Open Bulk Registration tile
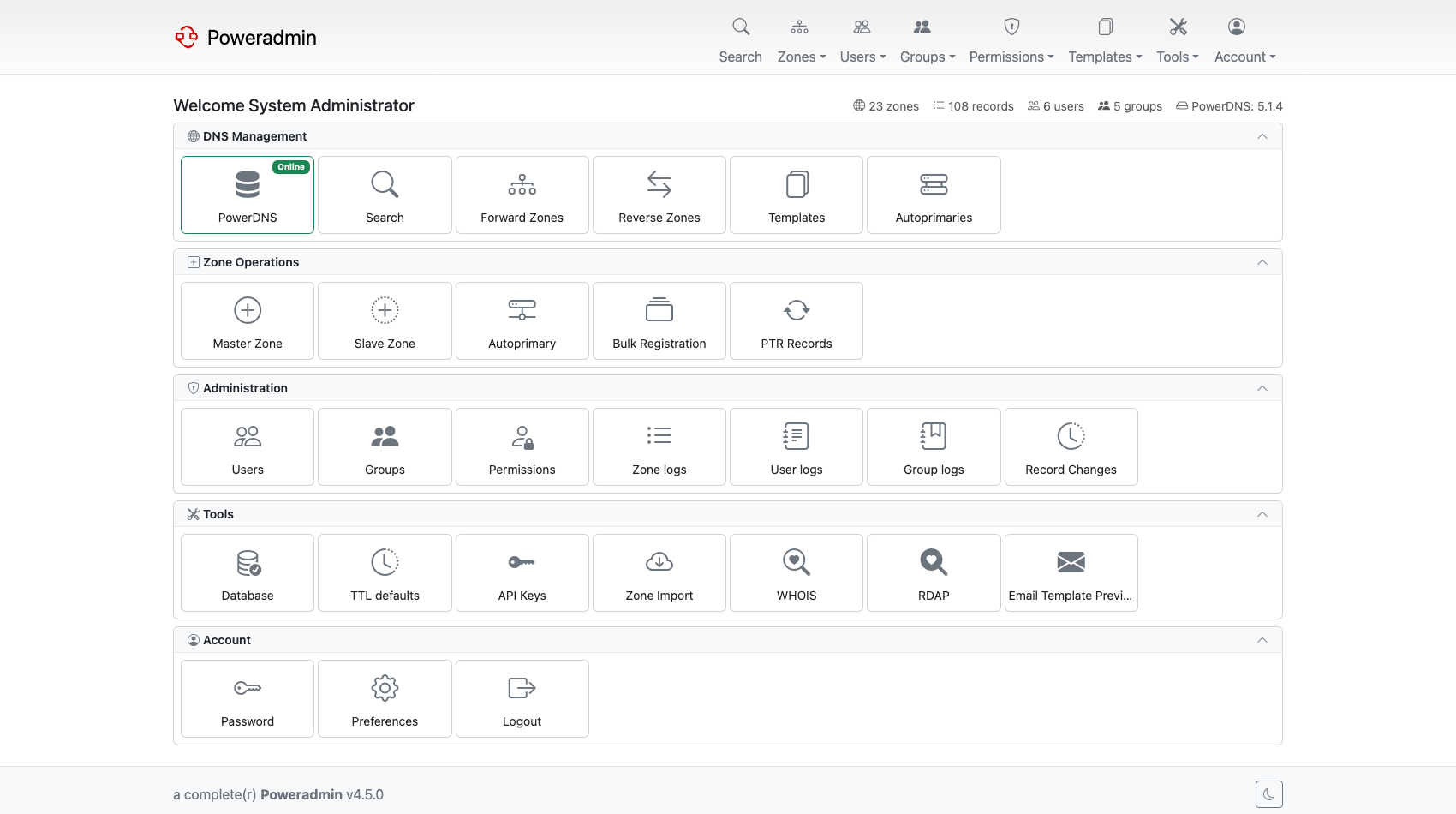Viewport: 1456px width, 814px height. (x=659, y=320)
